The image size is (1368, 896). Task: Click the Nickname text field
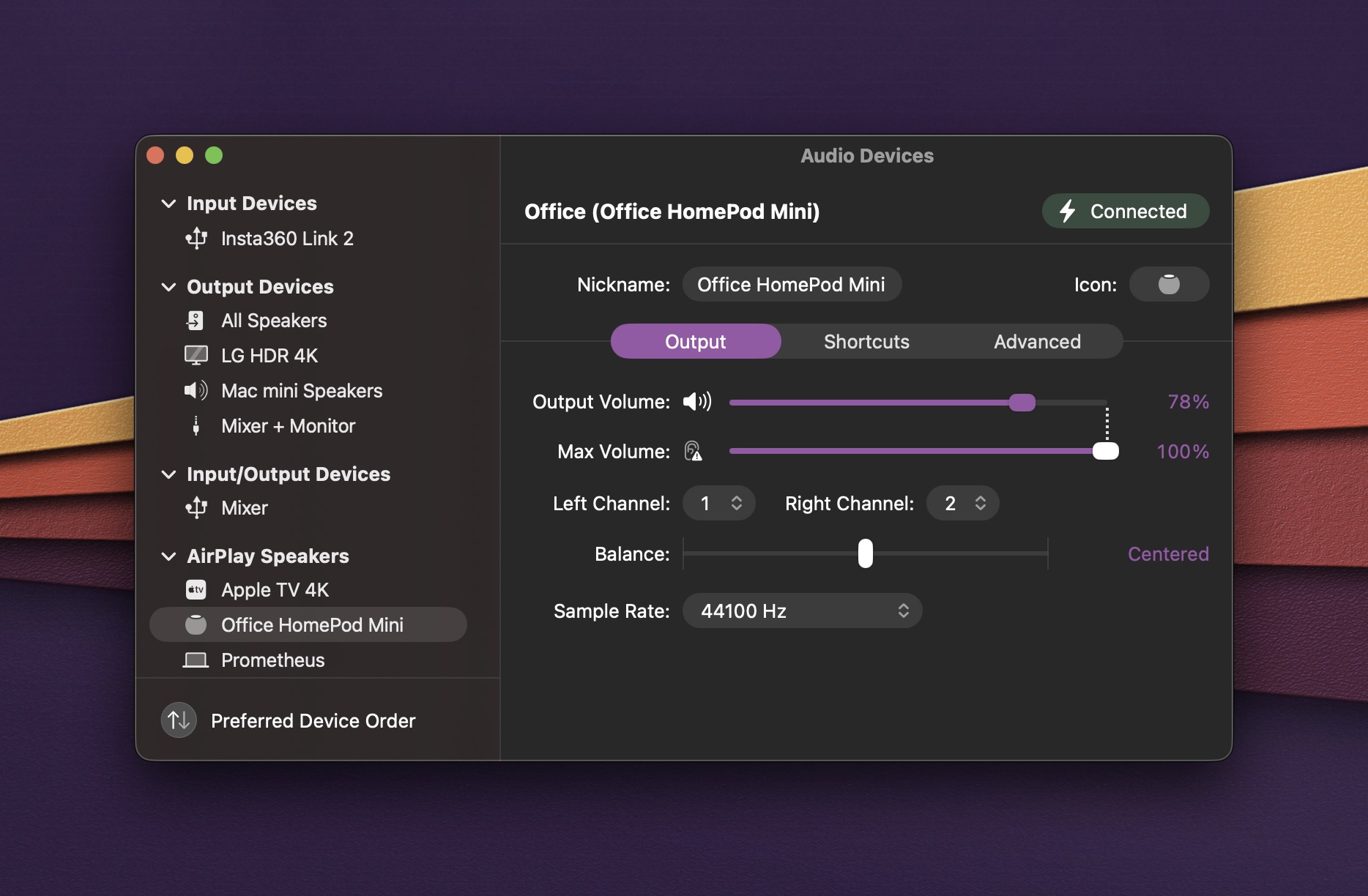[791, 284]
